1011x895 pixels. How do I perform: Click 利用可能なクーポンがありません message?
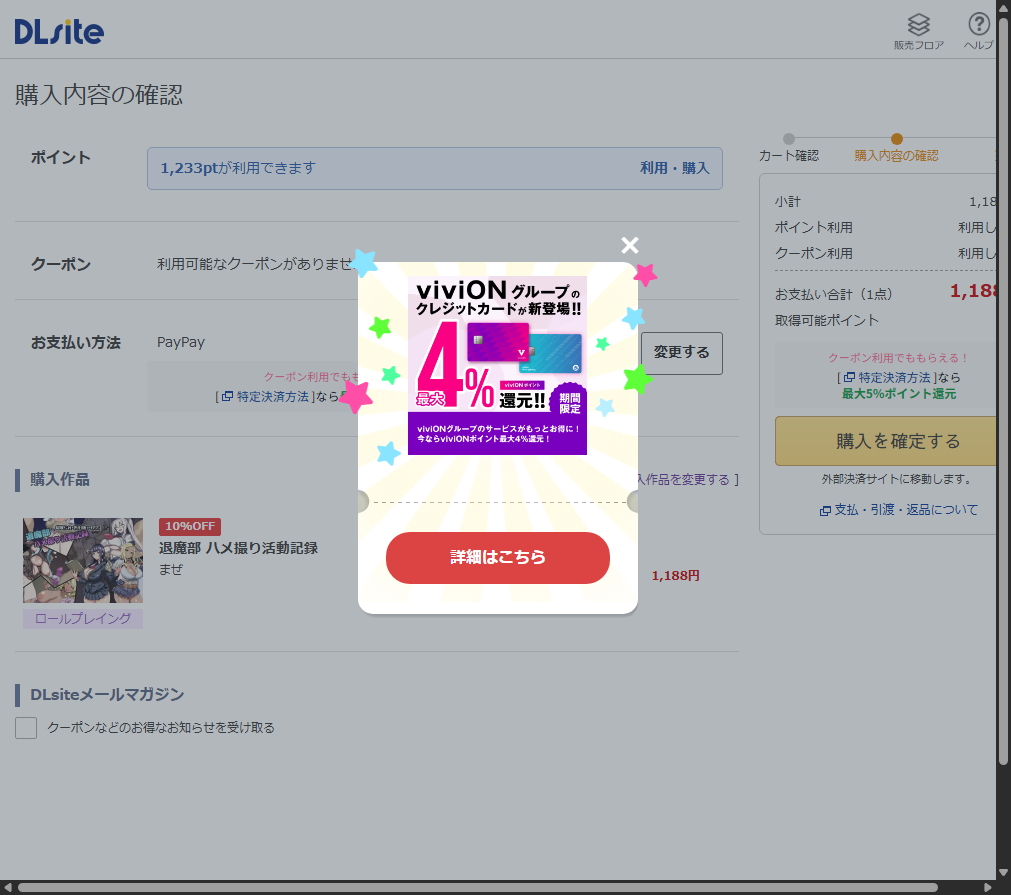point(256,264)
